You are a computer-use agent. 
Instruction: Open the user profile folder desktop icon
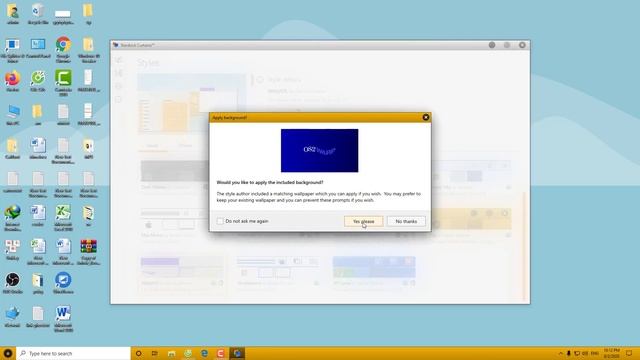[13, 14]
